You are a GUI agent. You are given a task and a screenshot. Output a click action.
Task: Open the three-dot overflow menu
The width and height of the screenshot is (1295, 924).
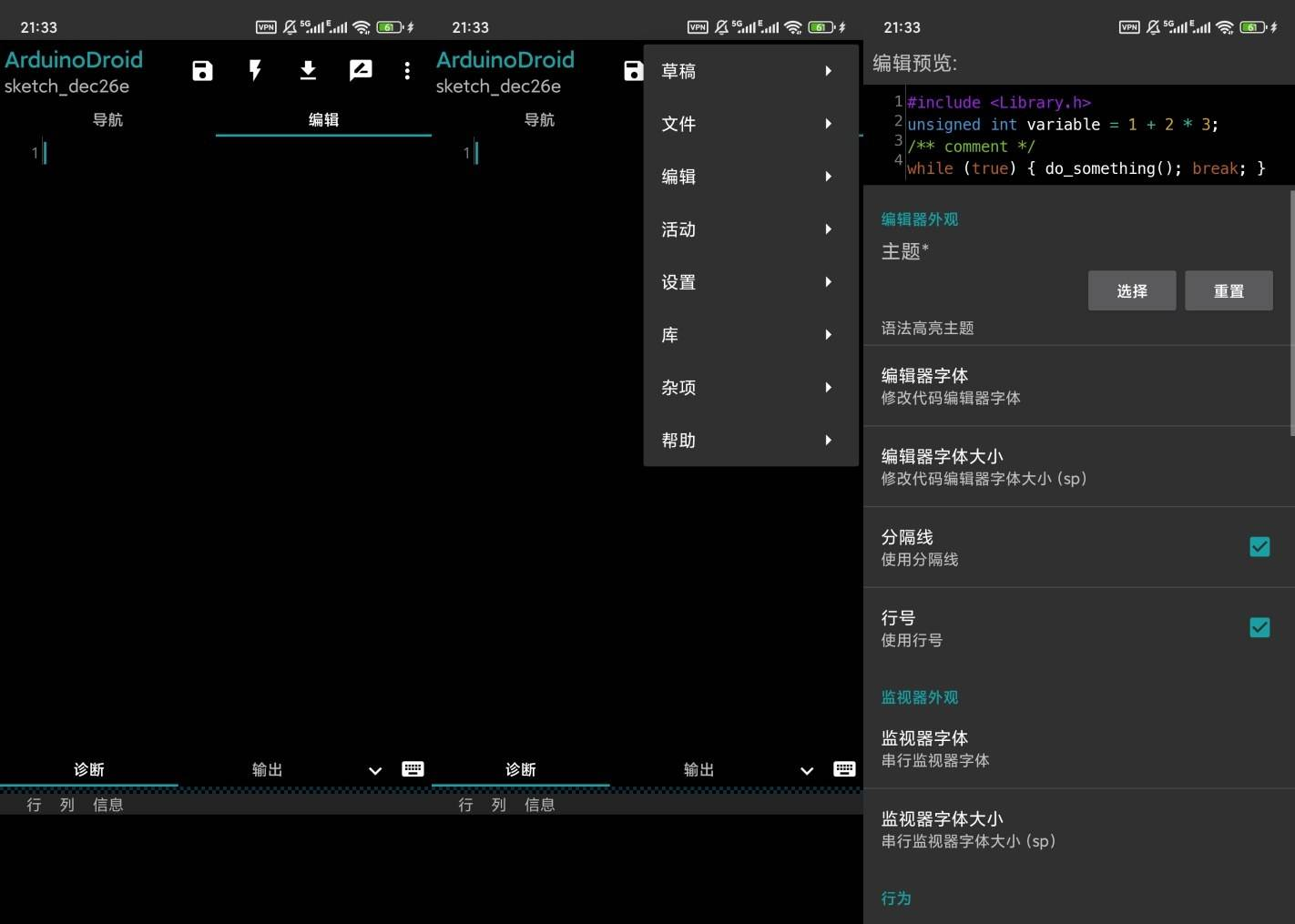pos(407,71)
